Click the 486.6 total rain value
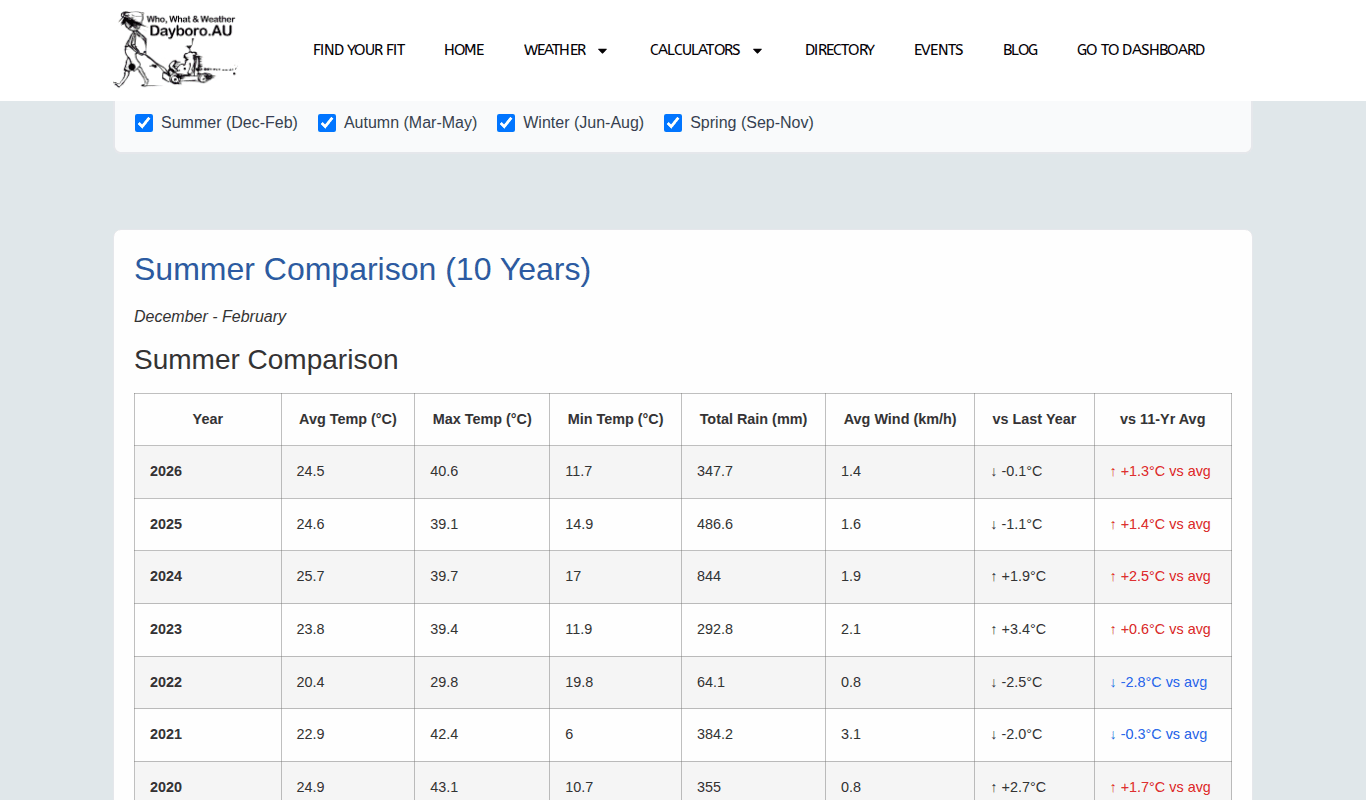Viewport: 1366px width, 800px height. pos(715,525)
